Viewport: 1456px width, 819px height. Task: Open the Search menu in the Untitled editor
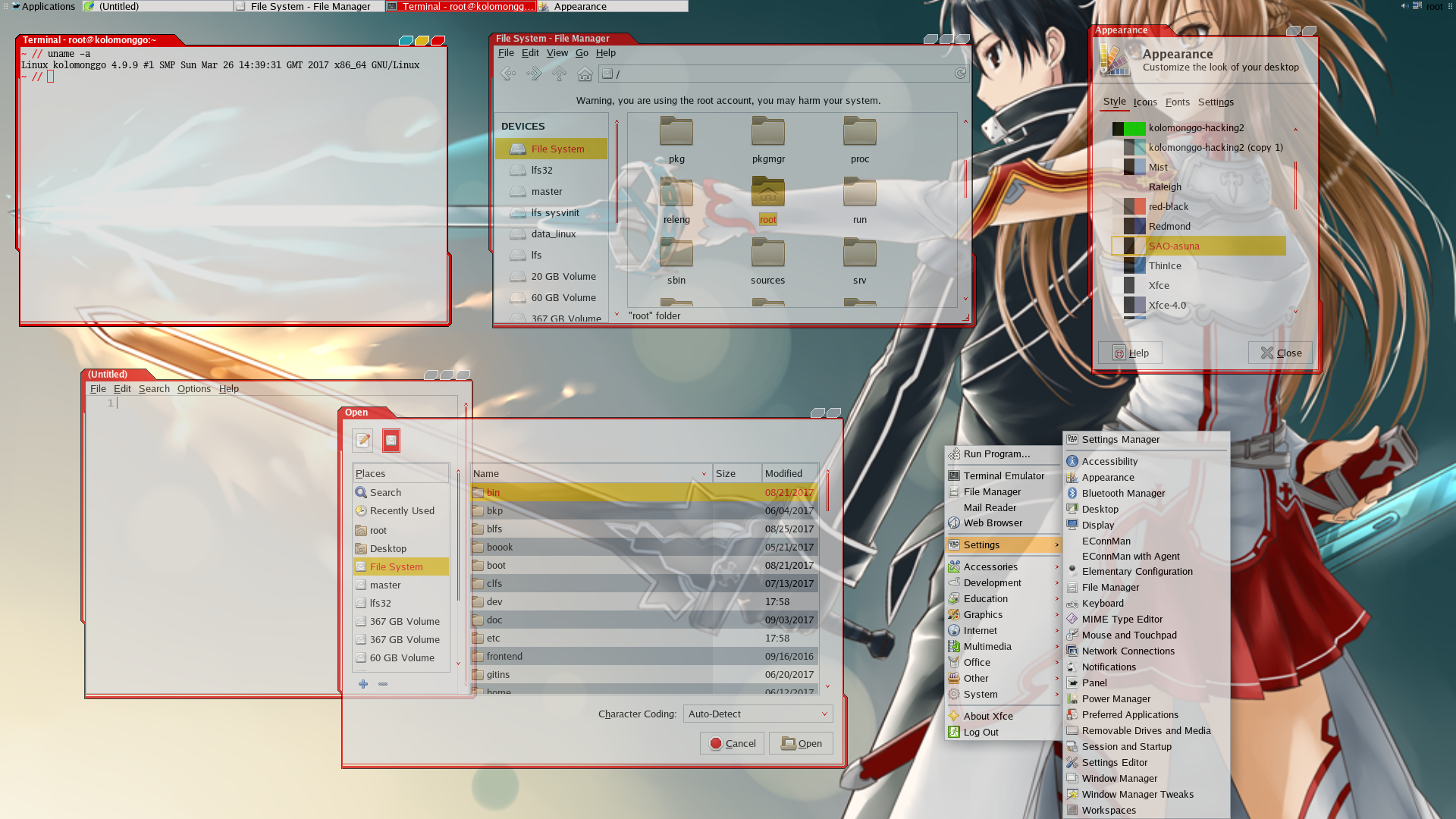(x=154, y=389)
